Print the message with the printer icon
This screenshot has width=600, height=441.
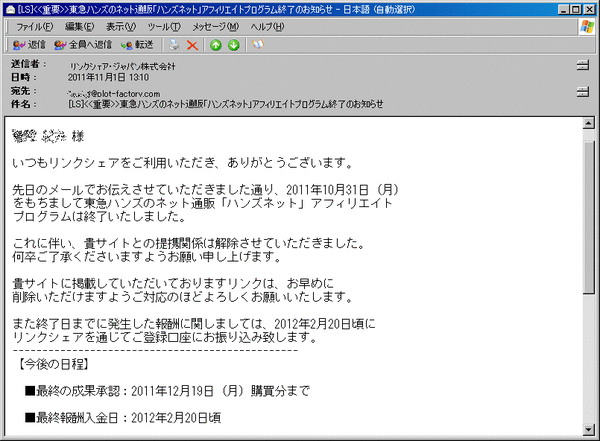(x=174, y=45)
